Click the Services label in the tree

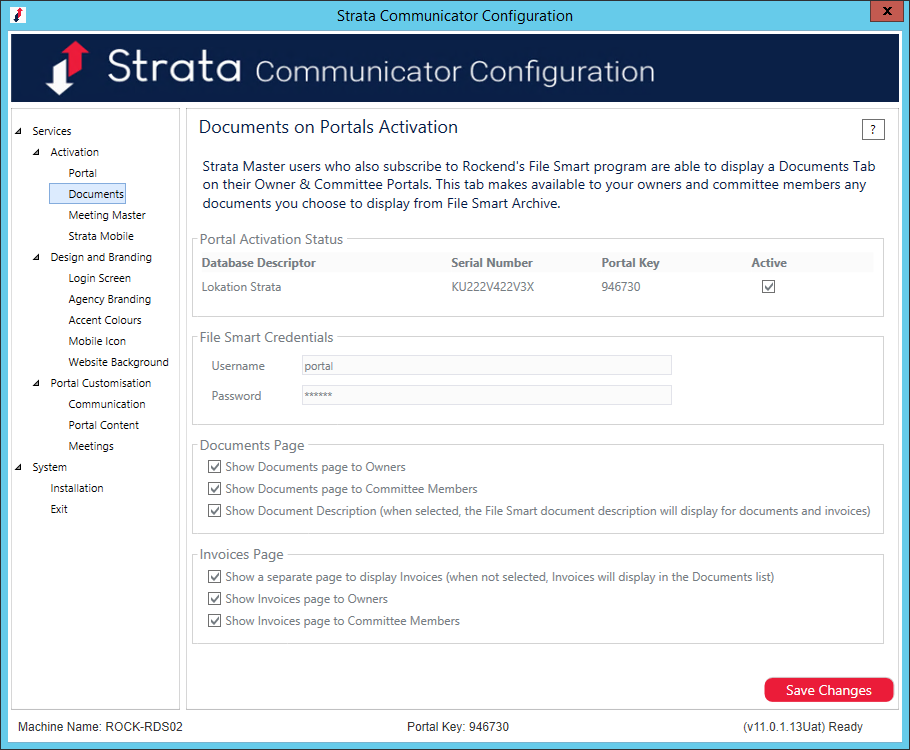click(52, 131)
